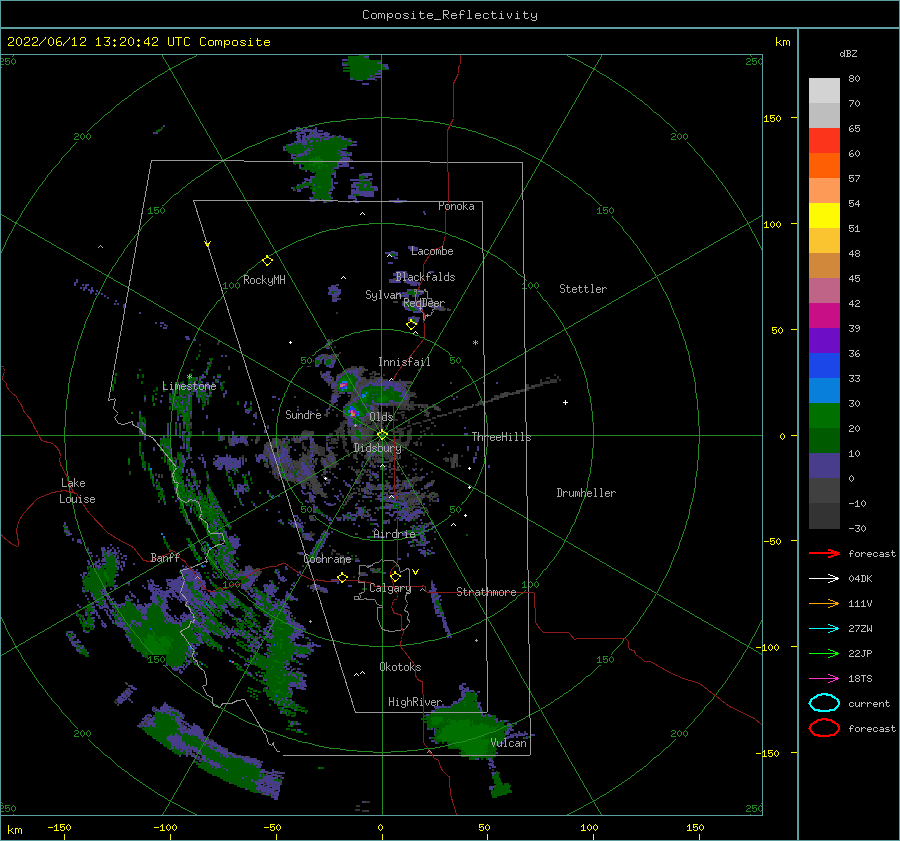The height and width of the screenshot is (841, 900).
Task: Click the red 60–65 dBZ color swatch
Action: pos(824,141)
